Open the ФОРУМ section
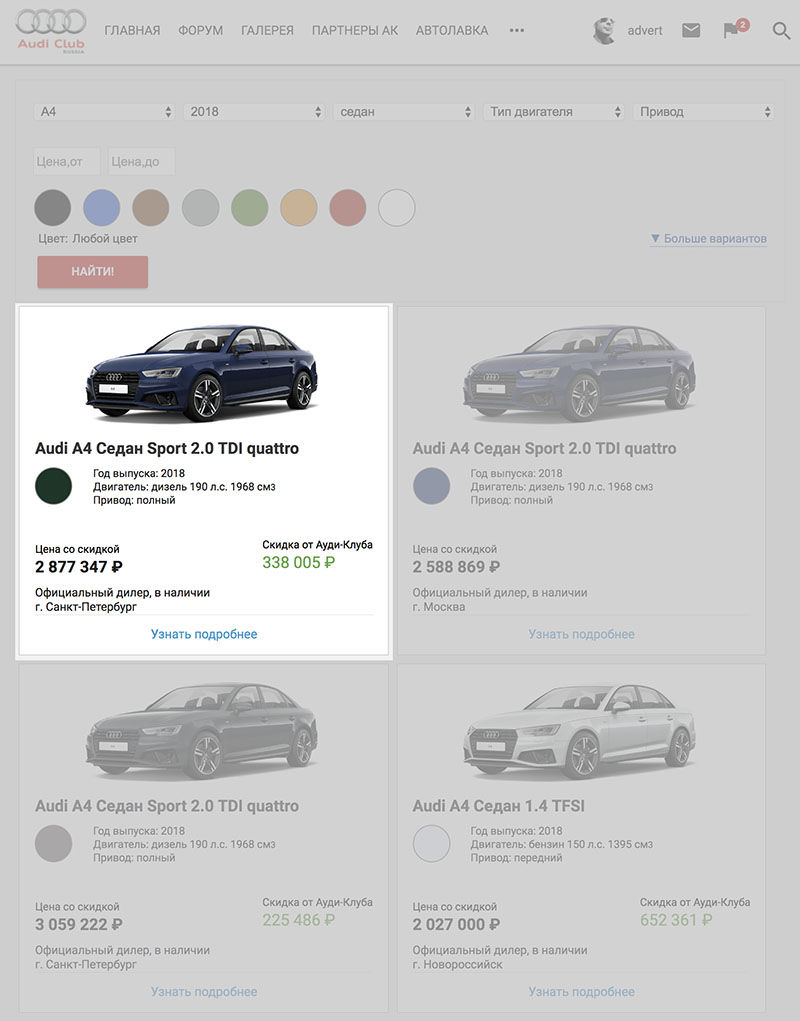800x1021 pixels. [x=200, y=31]
